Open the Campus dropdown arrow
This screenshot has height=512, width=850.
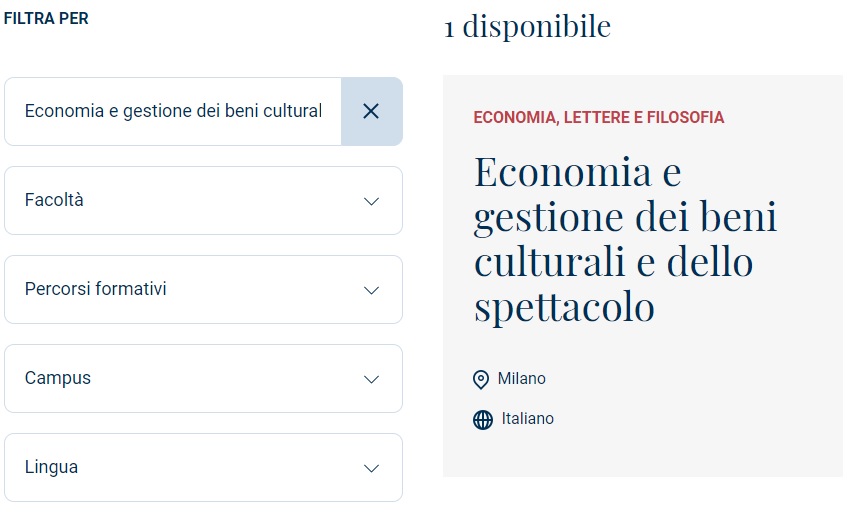coord(371,379)
